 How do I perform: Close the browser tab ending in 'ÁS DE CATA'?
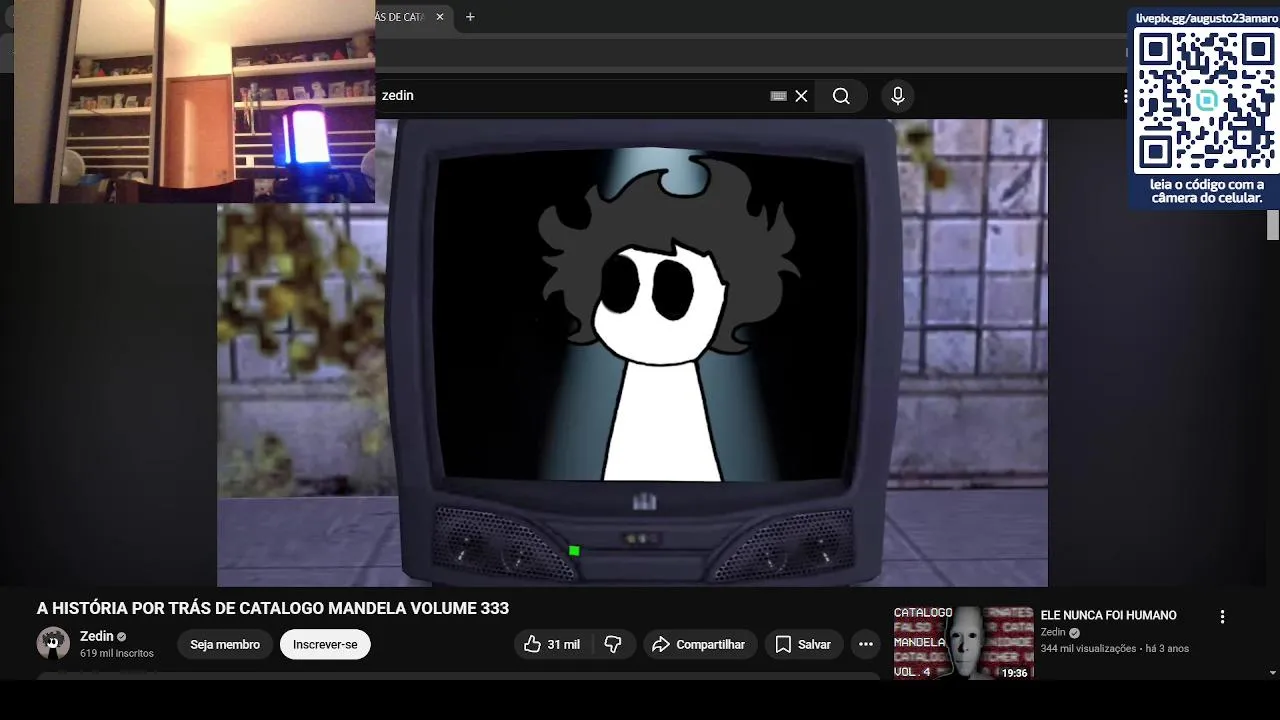tap(439, 17)
